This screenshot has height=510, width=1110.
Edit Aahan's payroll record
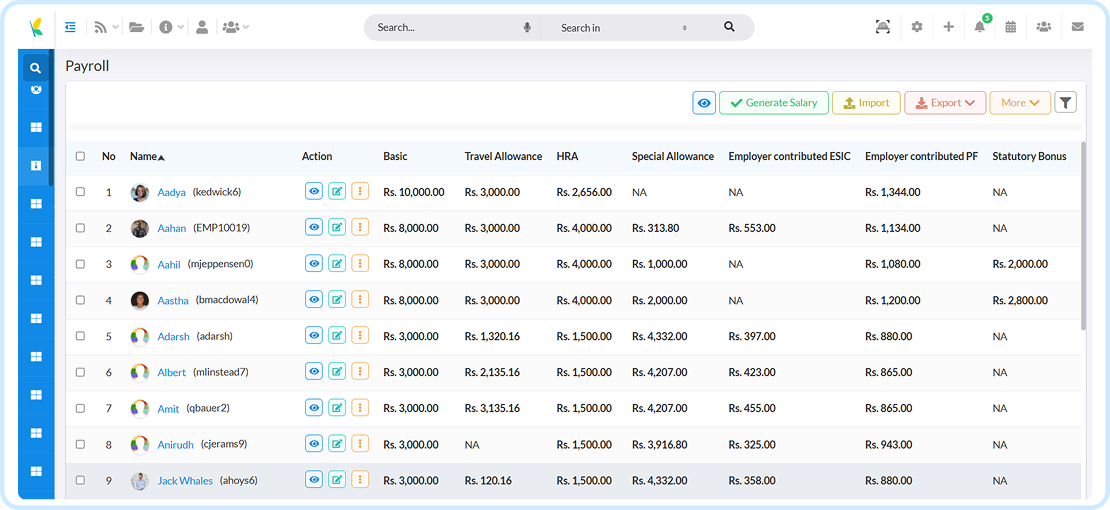coord(337,228)
